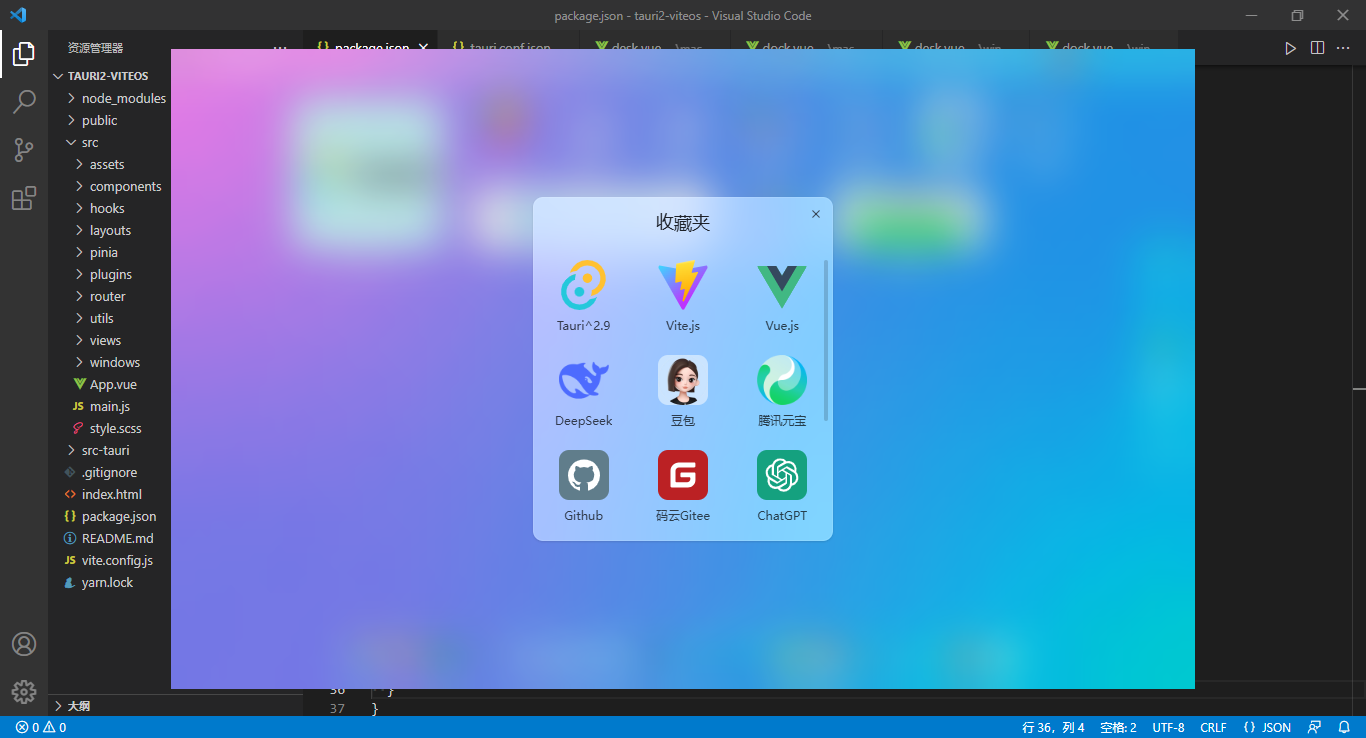Open the ChatGPT favorite
Image resolution: width=1366 pixels, height=738 pixels.
(x=782, y=486)
